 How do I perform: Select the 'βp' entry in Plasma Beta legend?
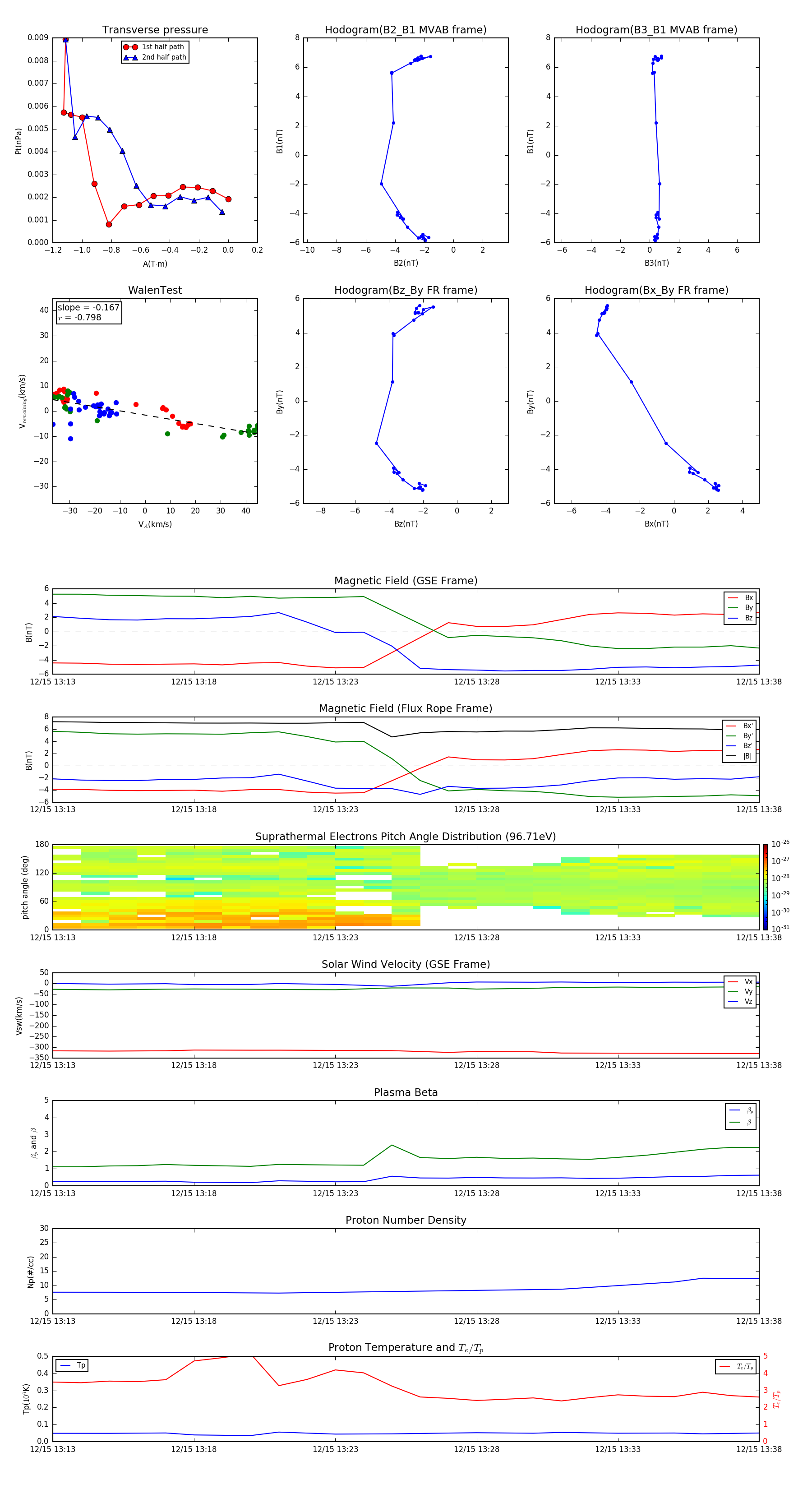point(742,1110)
